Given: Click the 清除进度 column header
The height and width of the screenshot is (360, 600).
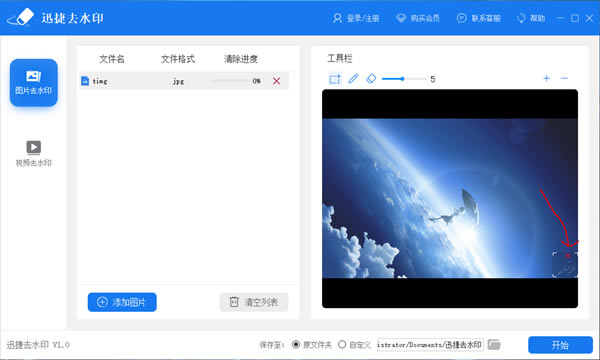Looking at the screenshot, I should pos(241,59).
